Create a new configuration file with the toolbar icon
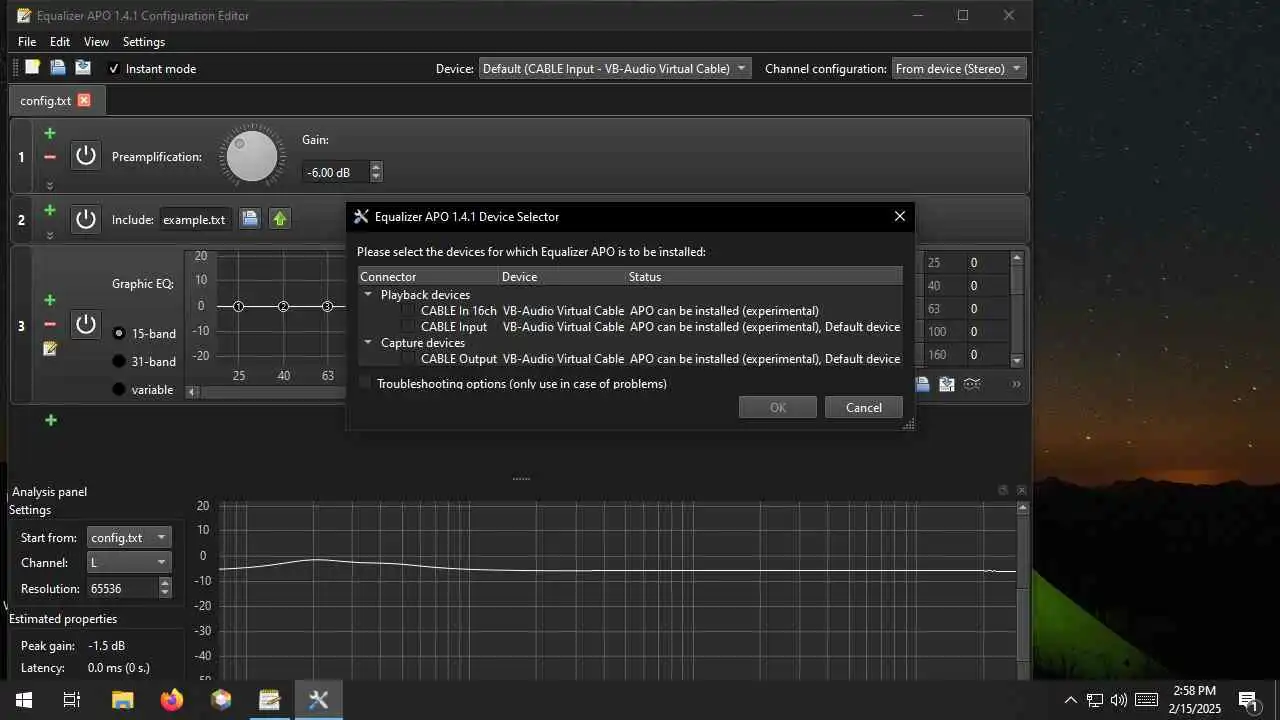Viewport: 1280px width, 720px height. click(x=33, y=68)
